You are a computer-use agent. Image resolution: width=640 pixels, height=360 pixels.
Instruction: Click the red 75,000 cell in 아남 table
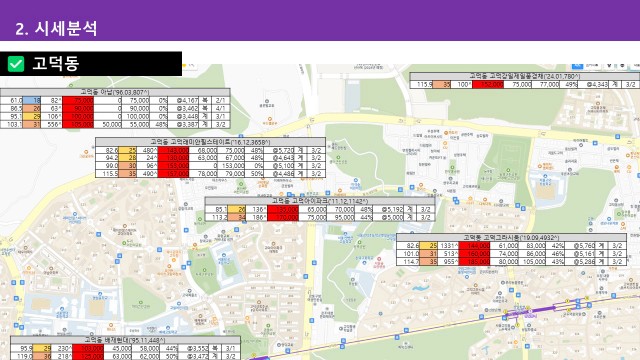pos(78,100)
